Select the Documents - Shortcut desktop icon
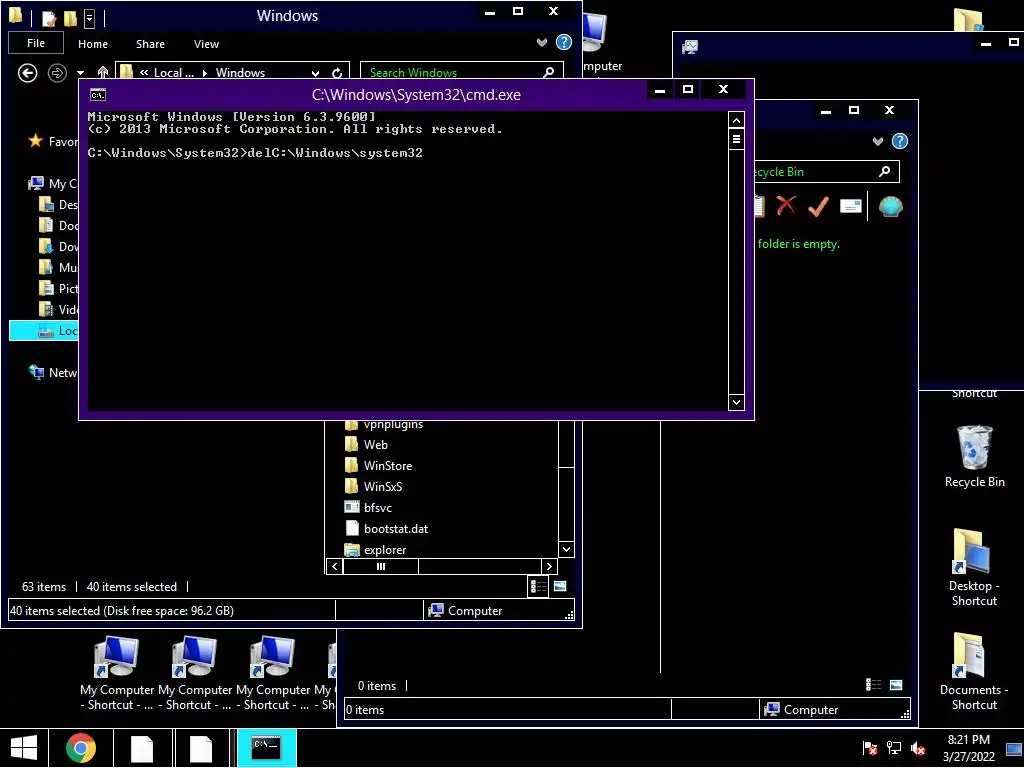Image resolution: width=1024 pixels, height=768 pixels. pos(974,671)
